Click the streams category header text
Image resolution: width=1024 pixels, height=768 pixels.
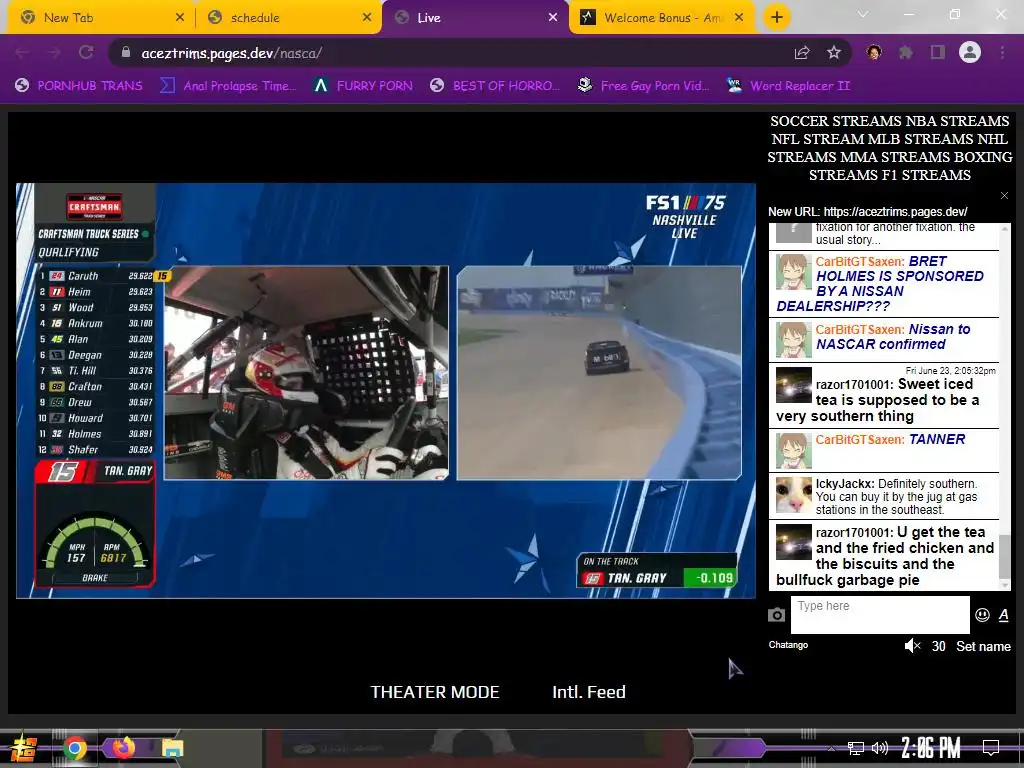889,148
